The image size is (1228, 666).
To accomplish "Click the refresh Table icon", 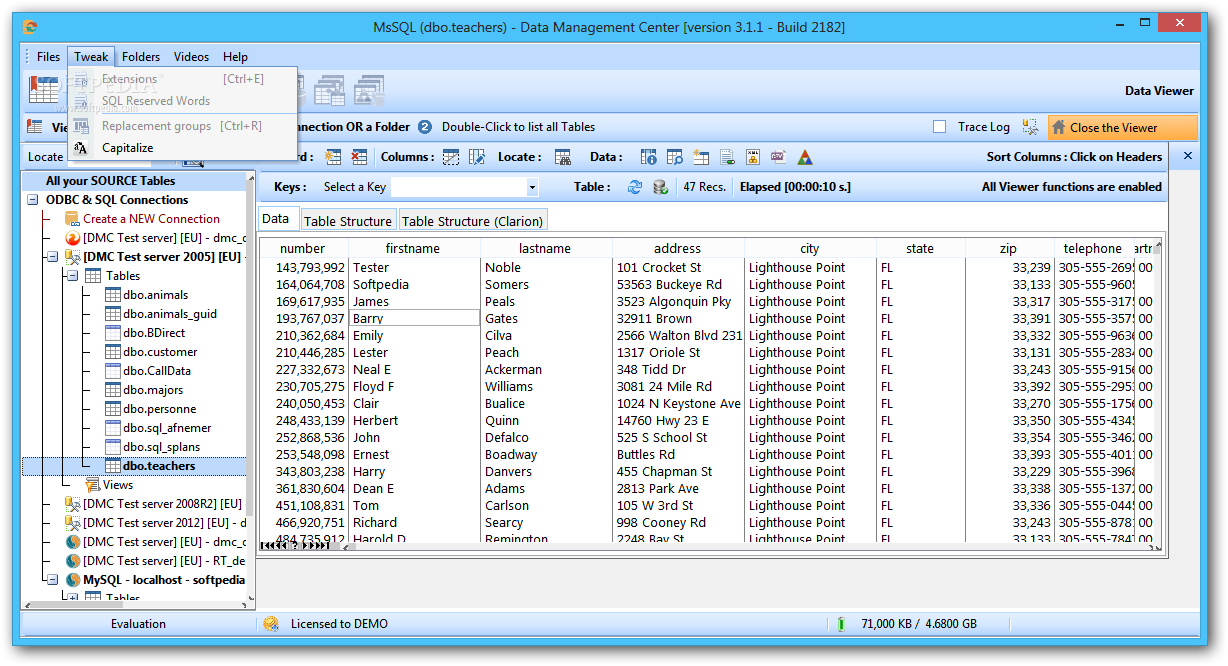I will tap(635, 187).
